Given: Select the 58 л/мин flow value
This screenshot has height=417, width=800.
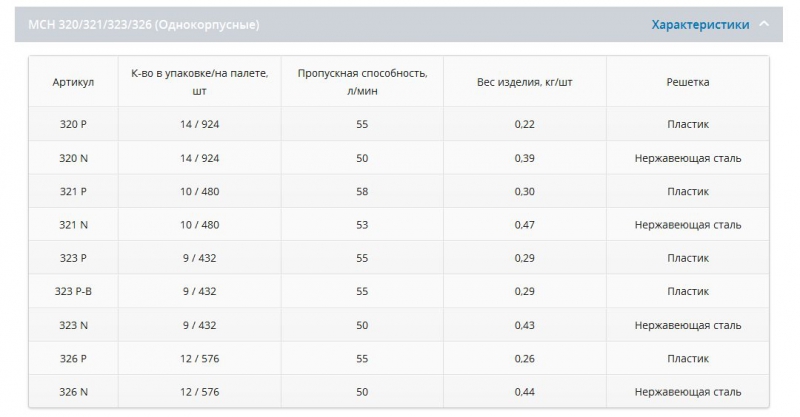Looking at the screenshot, I should pyautogui.click(x=362, y=191).
